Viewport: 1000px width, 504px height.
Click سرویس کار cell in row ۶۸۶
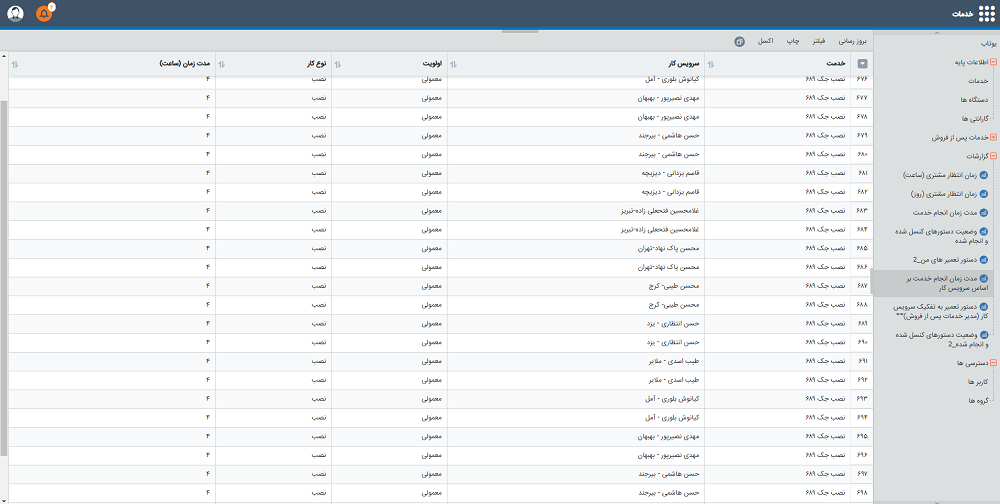575,267
